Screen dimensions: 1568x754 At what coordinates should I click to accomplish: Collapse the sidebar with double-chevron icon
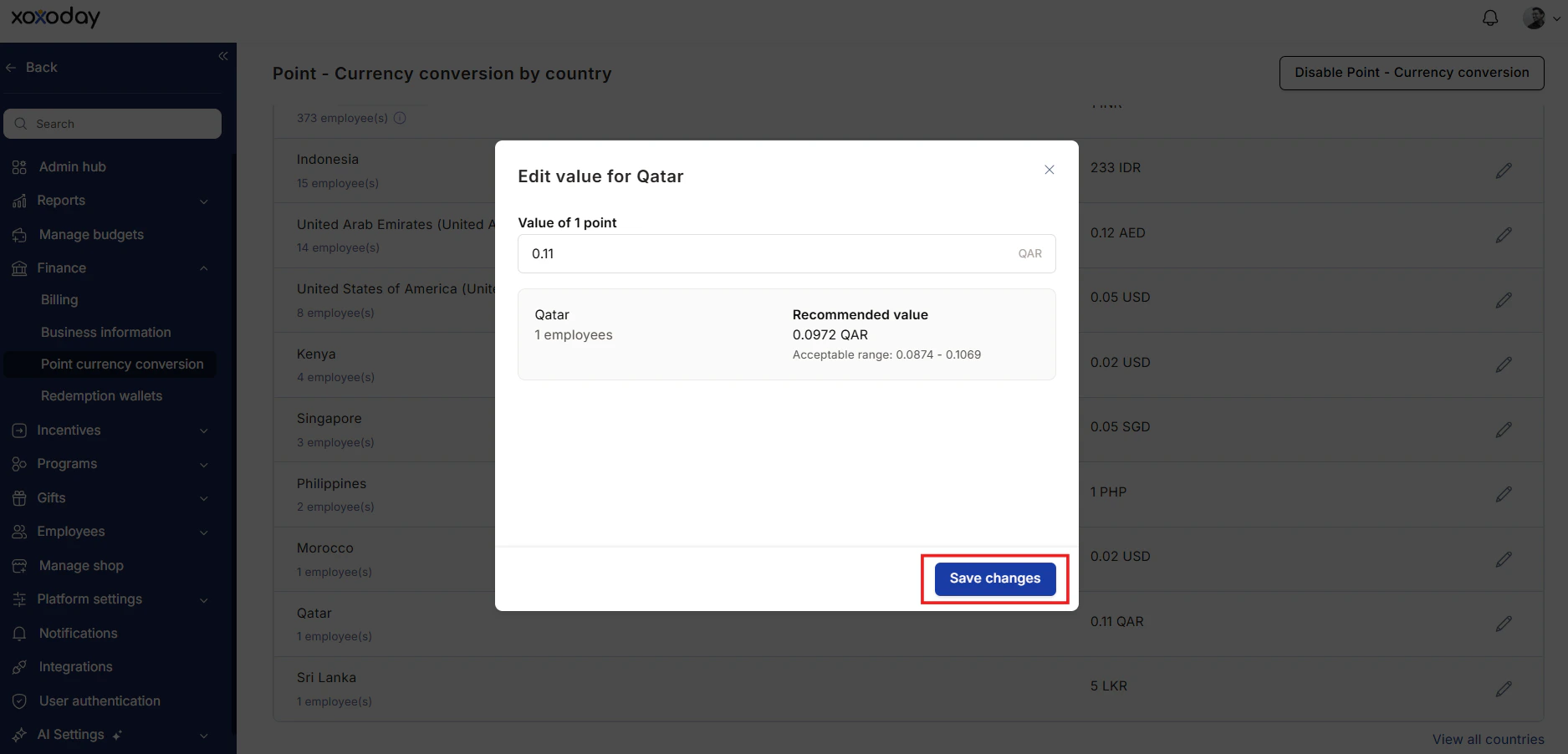(223, 56)
